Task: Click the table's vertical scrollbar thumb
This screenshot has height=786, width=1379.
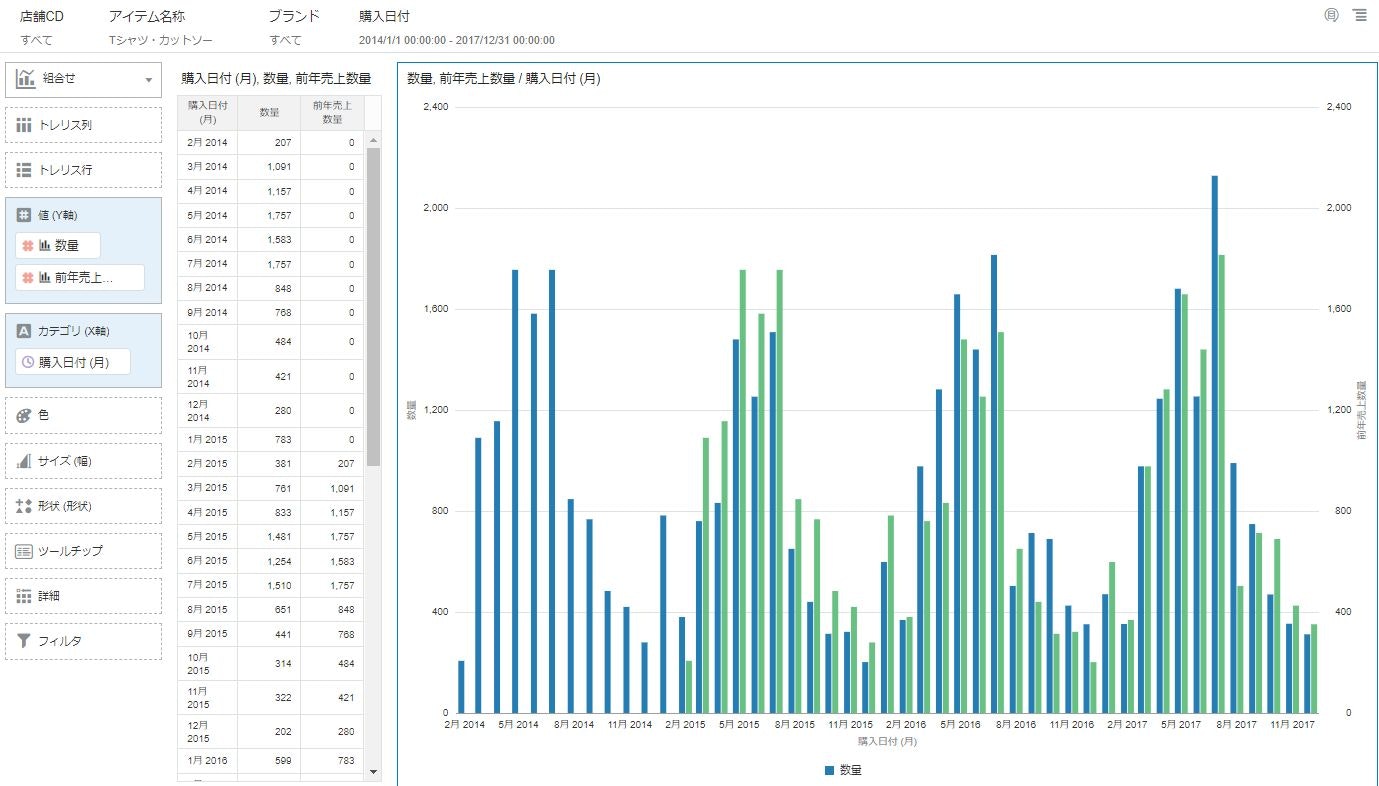Action: pos(374,306)
